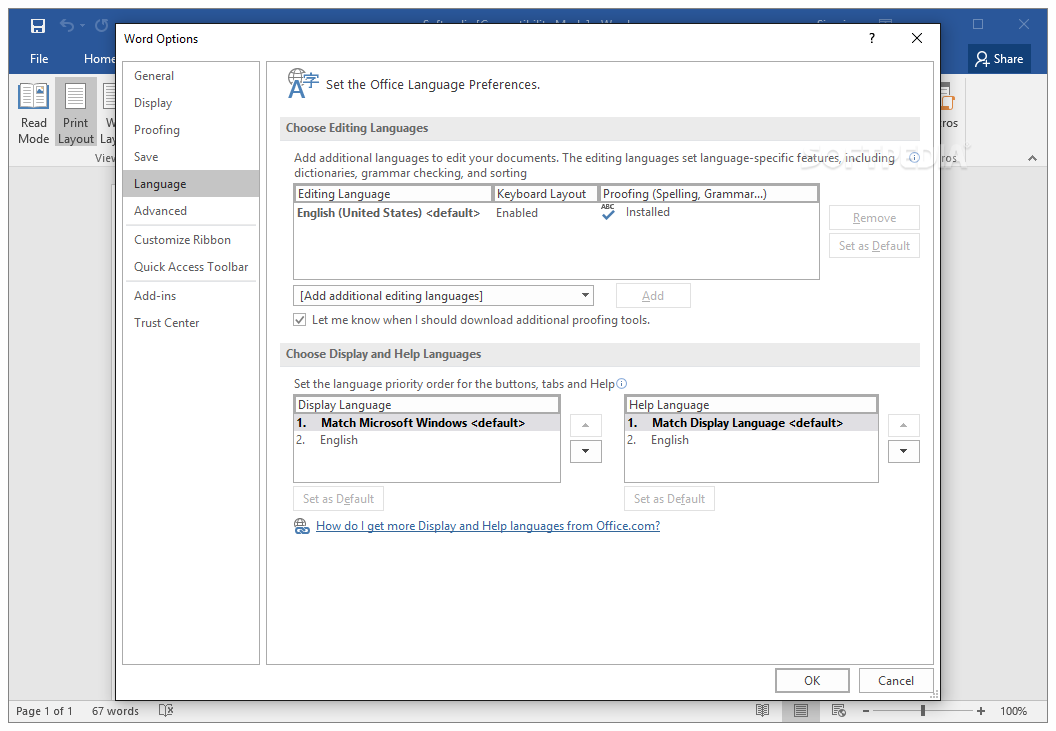Click the Save icon in Word title bar
The height and width of the screenshot is (731, 1056).
tap(38, 26)
